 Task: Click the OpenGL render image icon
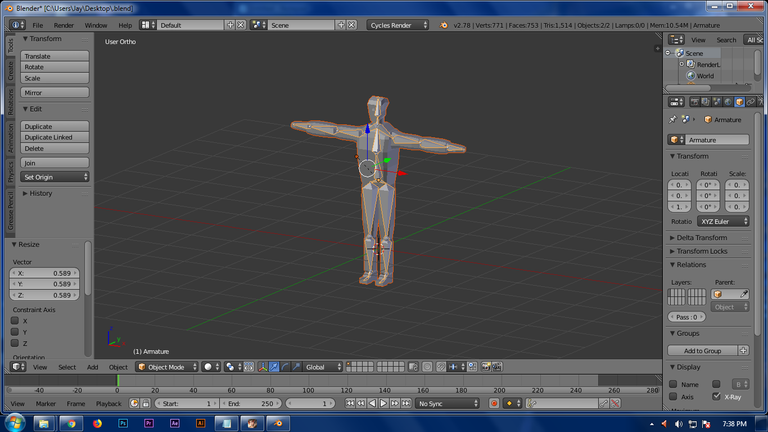coord(486,367)
